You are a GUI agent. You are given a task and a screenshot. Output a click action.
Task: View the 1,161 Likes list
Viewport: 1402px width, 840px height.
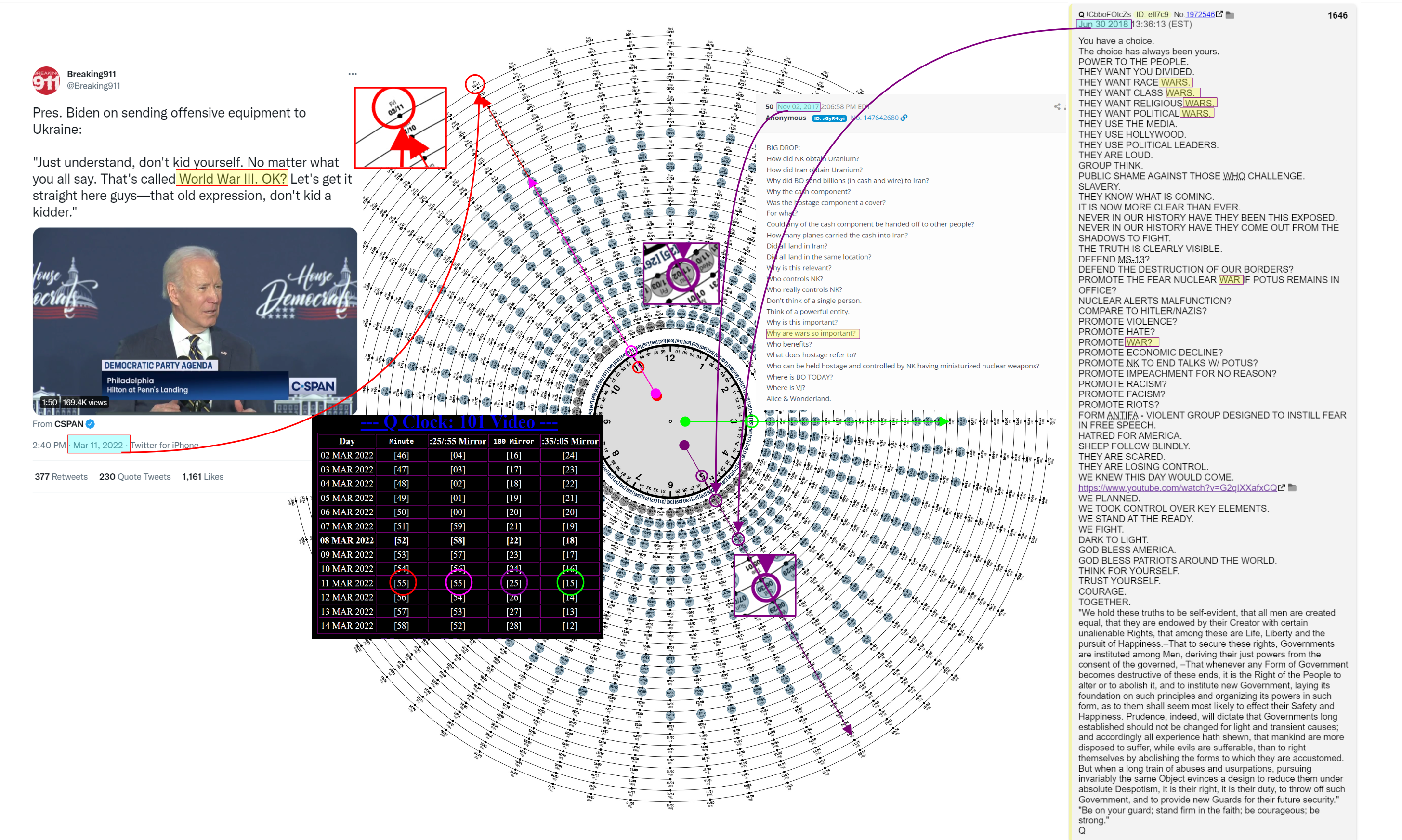coord(203,477)
